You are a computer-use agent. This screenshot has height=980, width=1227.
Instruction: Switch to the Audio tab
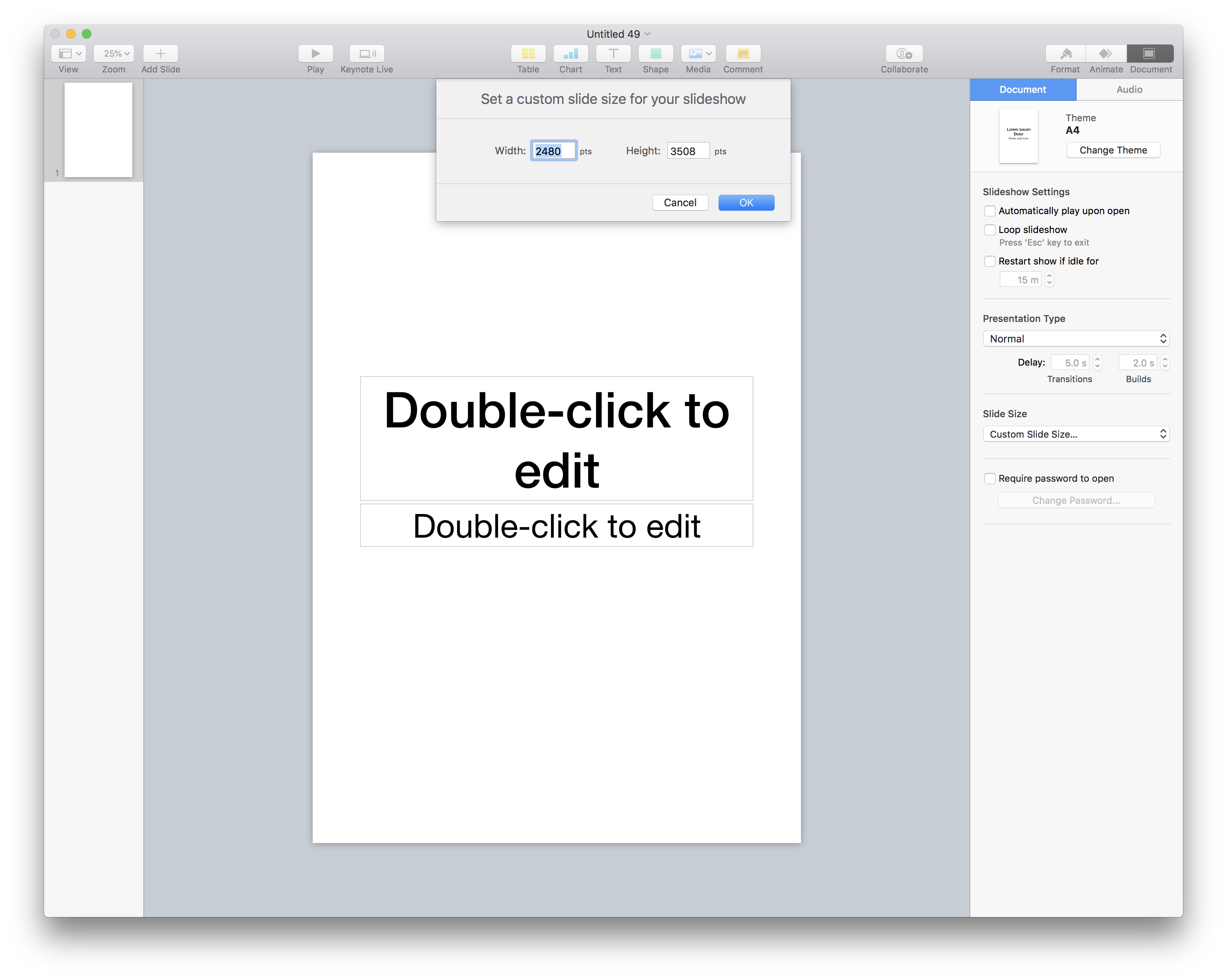tap(1129, 89)
